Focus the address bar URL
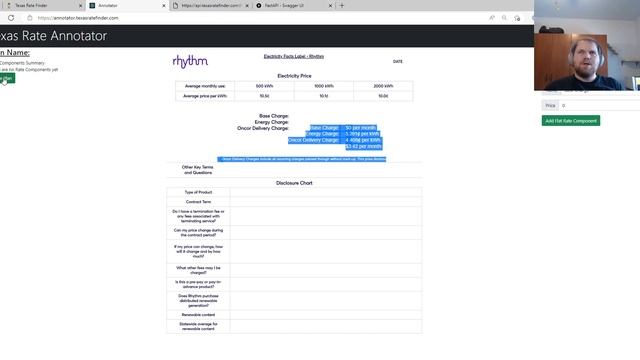The image size is (640, 360). click(x=78, y=18)
